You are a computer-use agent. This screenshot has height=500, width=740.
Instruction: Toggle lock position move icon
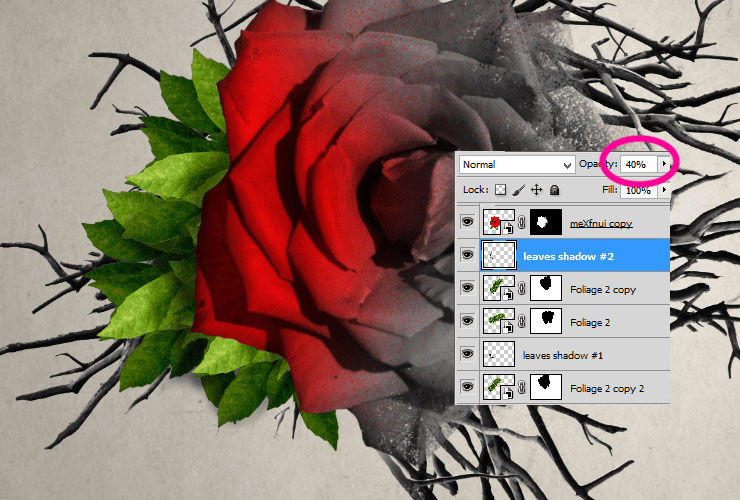pyautogui.click(x=537, y=190)
